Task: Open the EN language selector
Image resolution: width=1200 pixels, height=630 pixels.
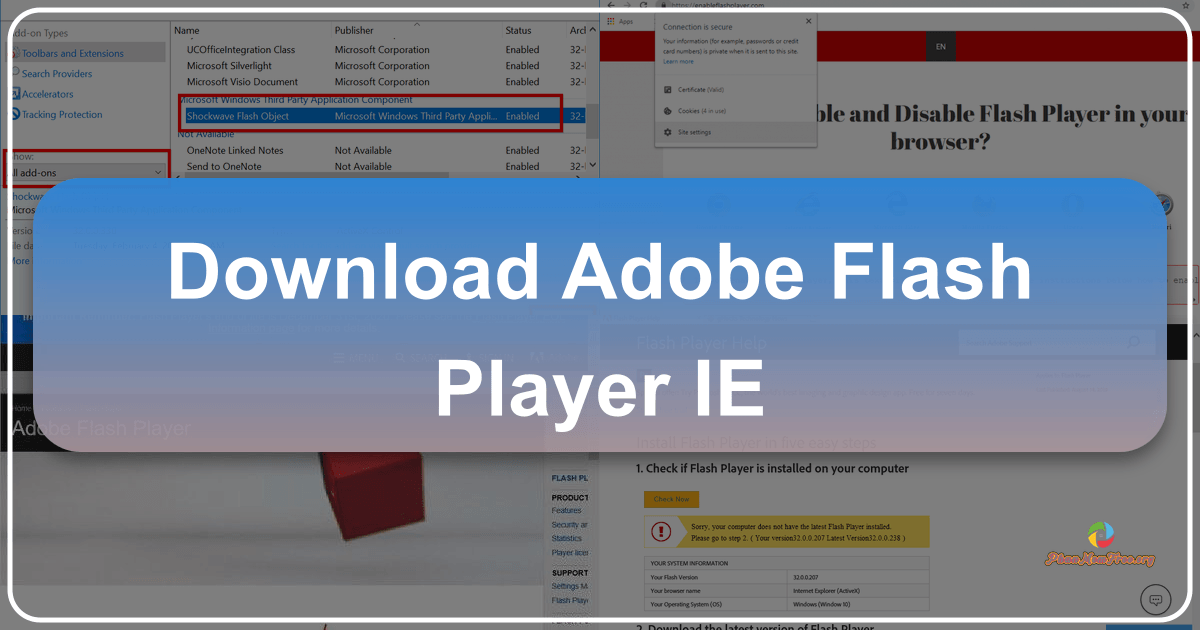Action: click(940, 46)
